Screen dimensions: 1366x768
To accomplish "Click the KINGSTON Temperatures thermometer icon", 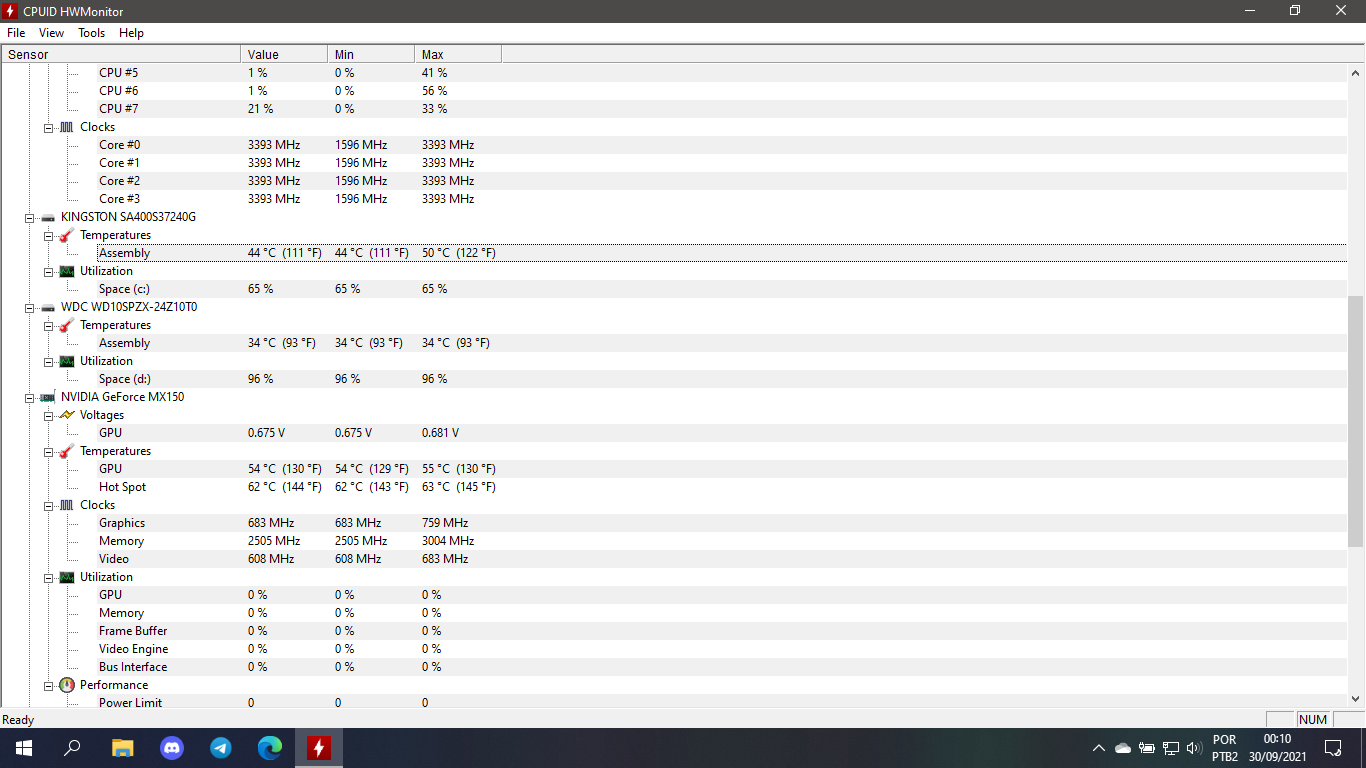I will 66,235.
